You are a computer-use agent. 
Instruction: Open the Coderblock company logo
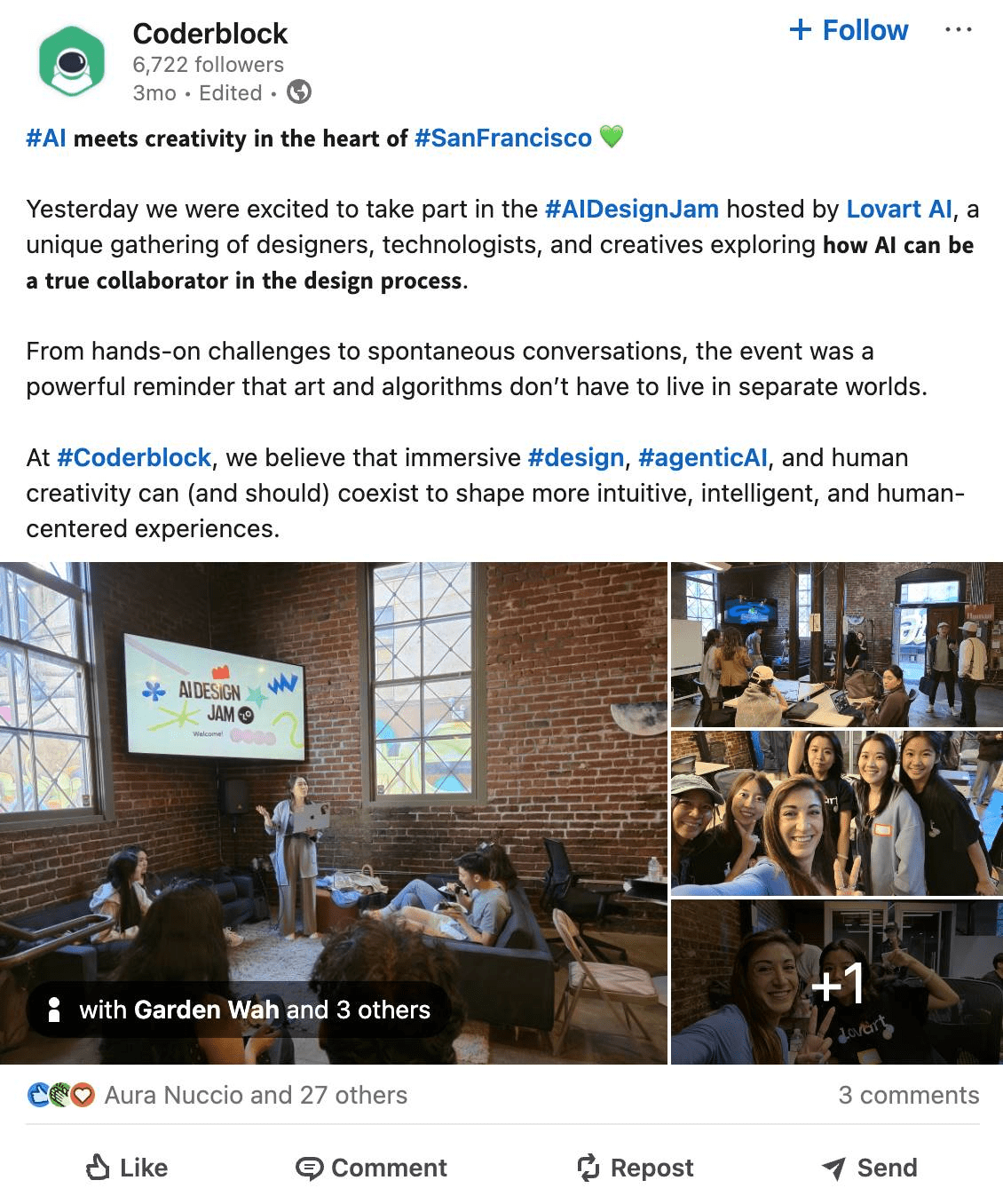click(72, 60)
